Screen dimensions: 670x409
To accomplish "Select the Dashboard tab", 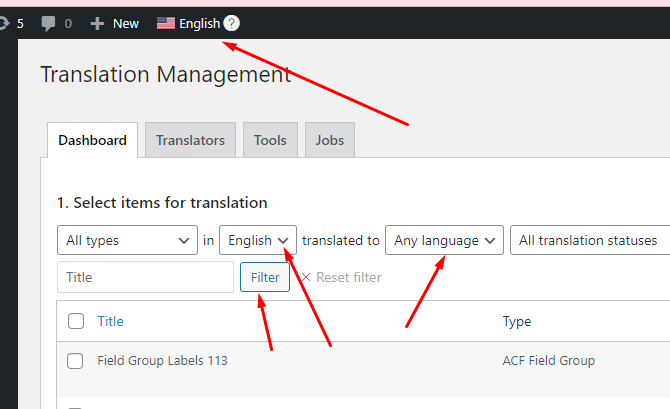I will (92, 140).
